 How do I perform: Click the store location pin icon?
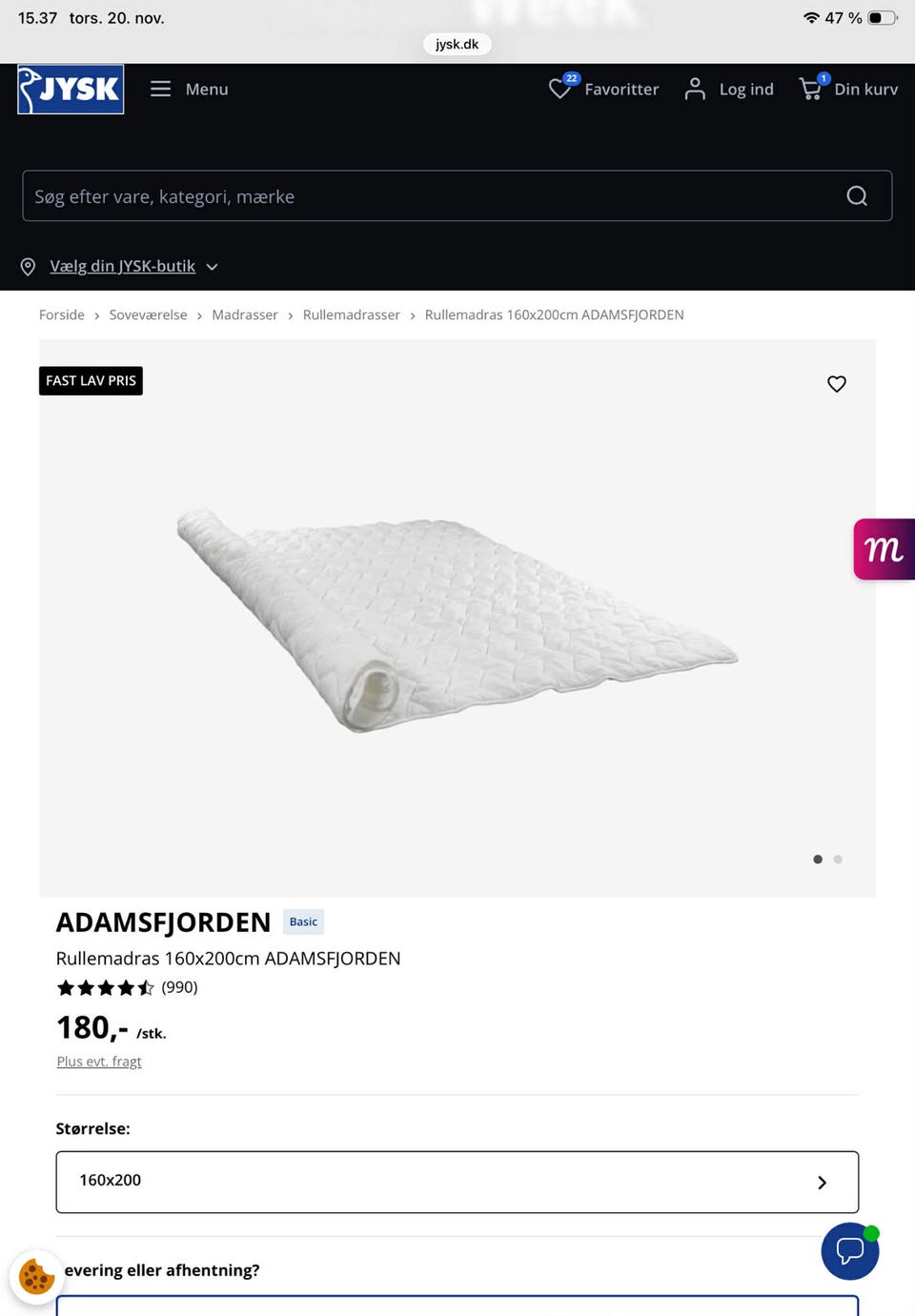pyautogui.click(x=29, y=267)
